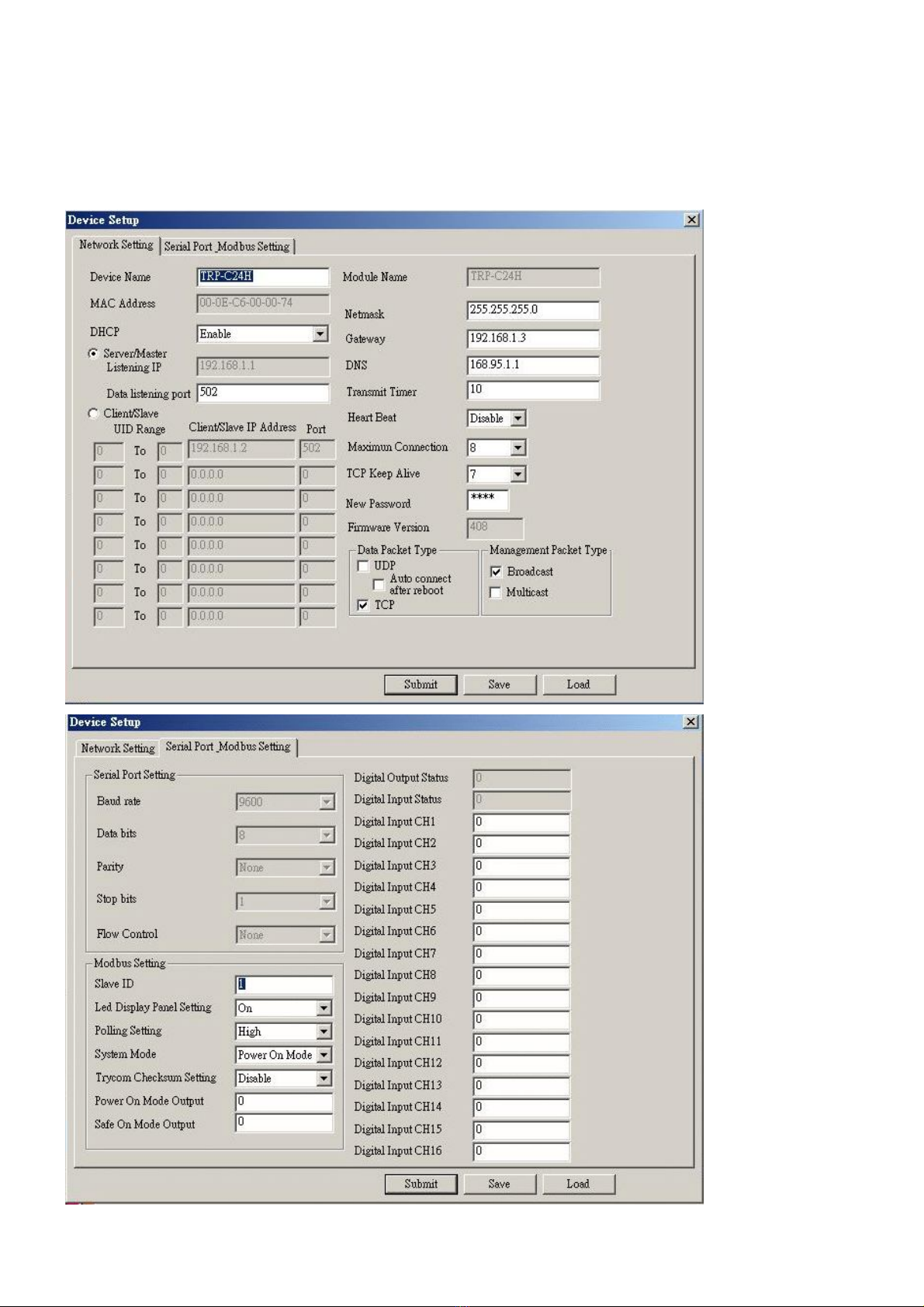Toggle the TCP data packet checkbox
The width and height of the screenshot is (924, 1307).
[x=363, y=605]
